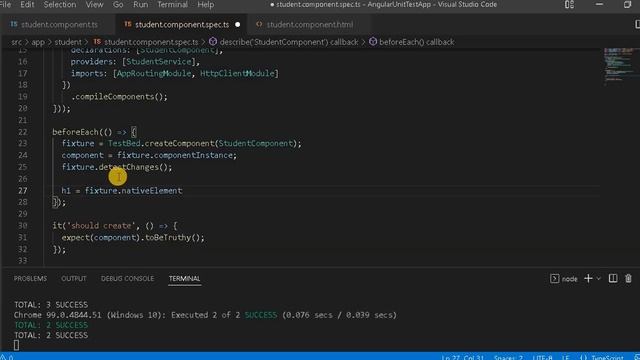Click 'HttpClientModule' in imports line
Screen dimensions: 640x360
pos(237,73)
